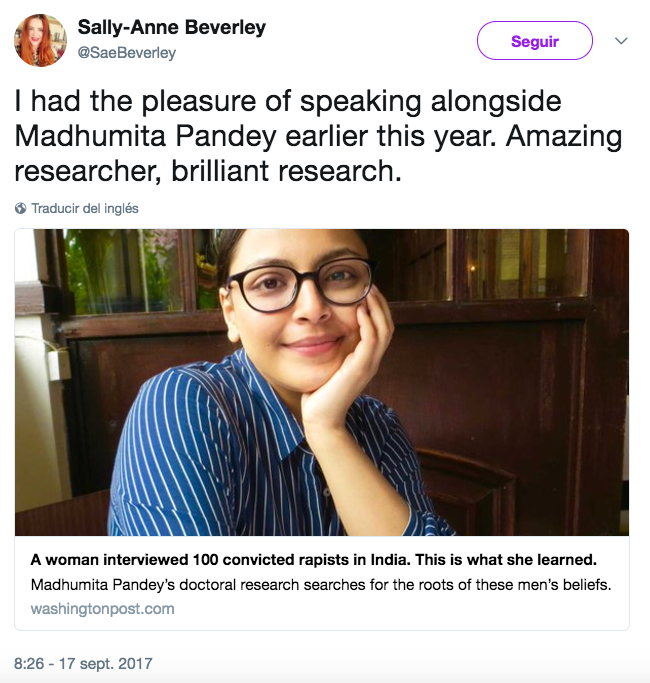Select Traducir del inglés to translate the tweet
This screenshot has width=650, height=683.
[85, 209]
